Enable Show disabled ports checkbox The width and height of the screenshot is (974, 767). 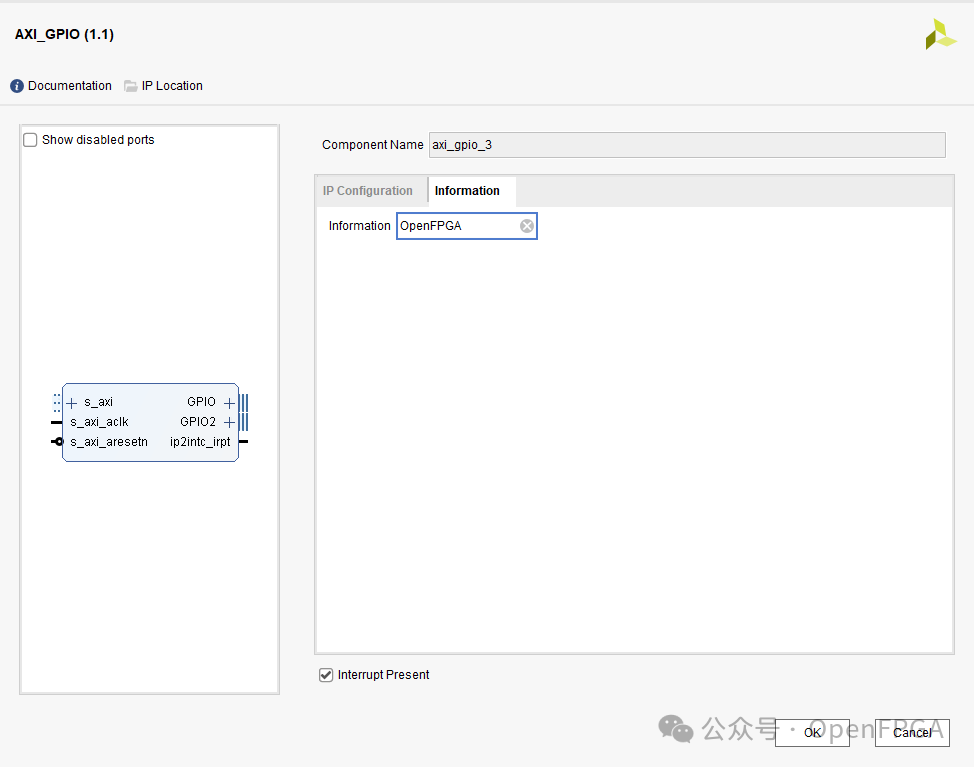[x=30, y=140]
